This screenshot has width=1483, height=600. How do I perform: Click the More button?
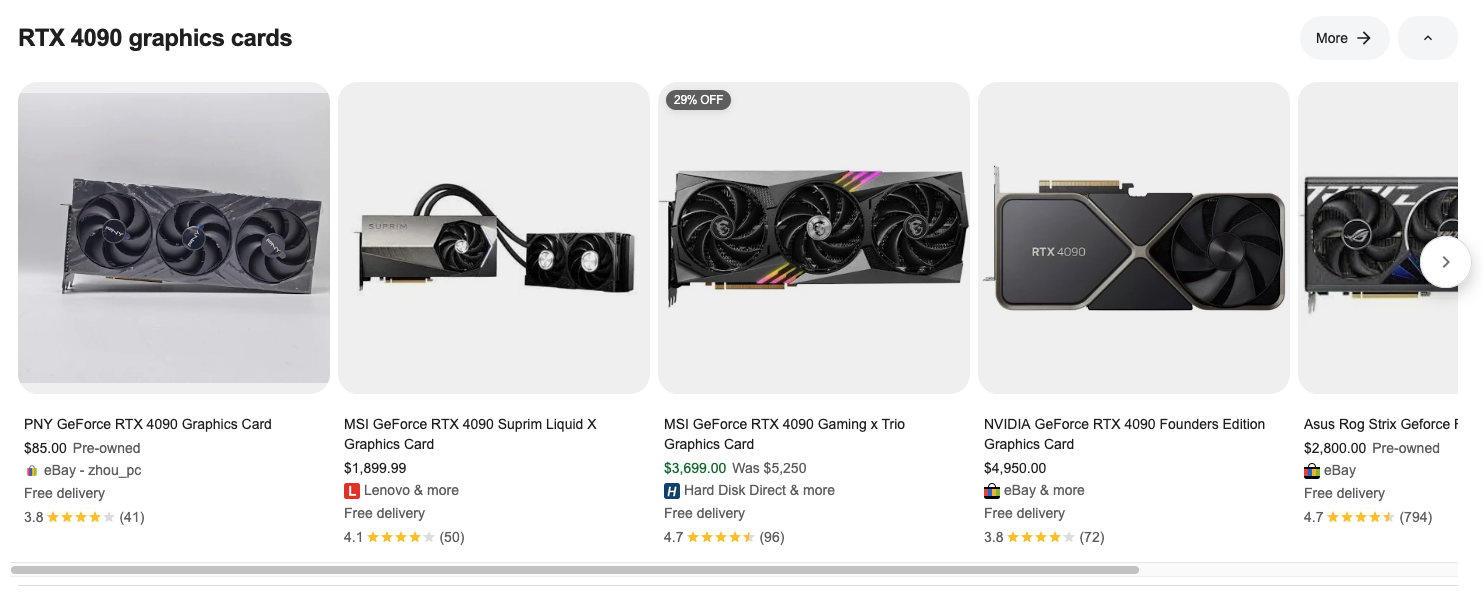pyautogui.click(x=1343, y=38)
